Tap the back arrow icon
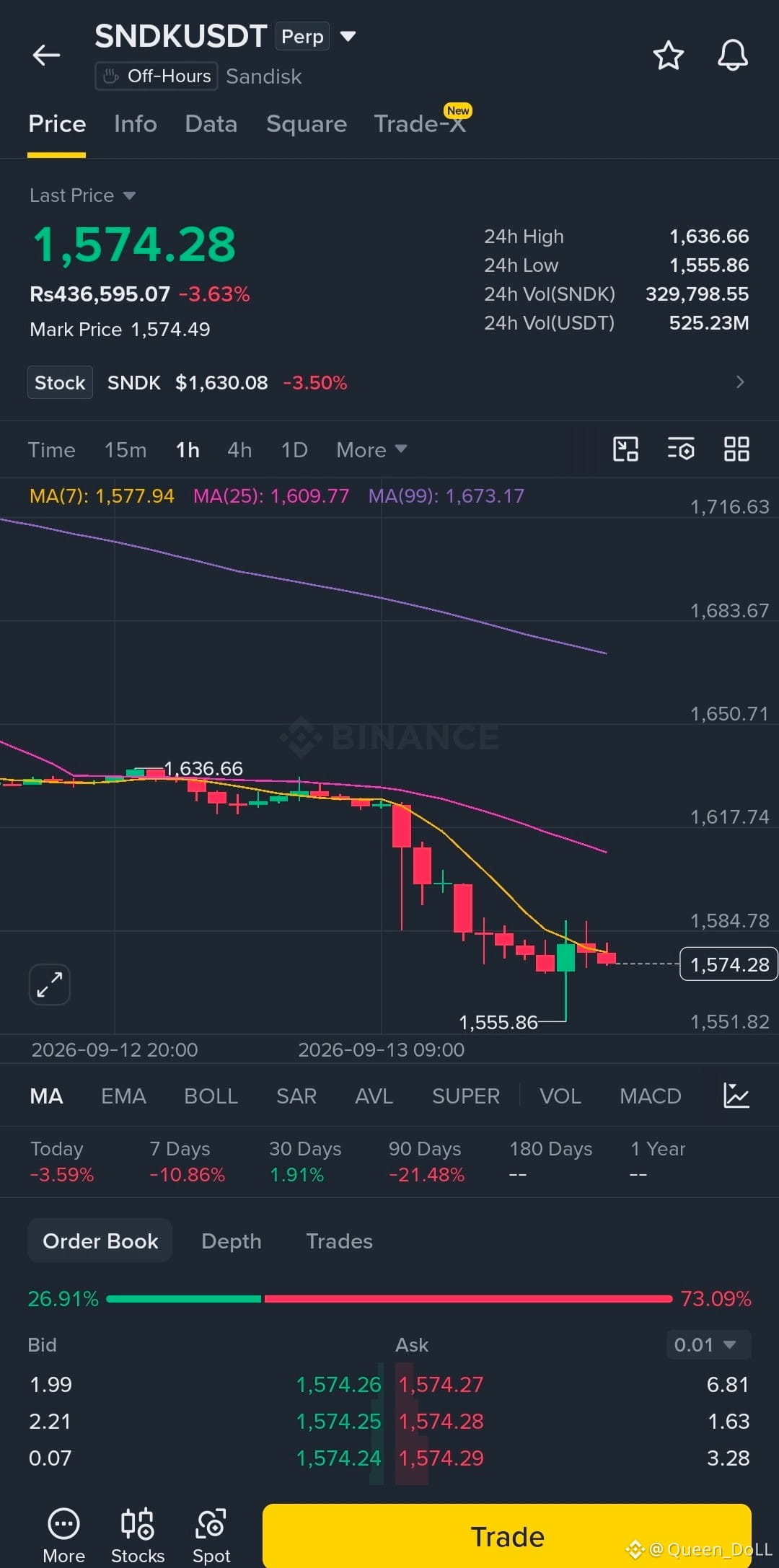This screenshot has width=779, height=1568. coord(46,55)
